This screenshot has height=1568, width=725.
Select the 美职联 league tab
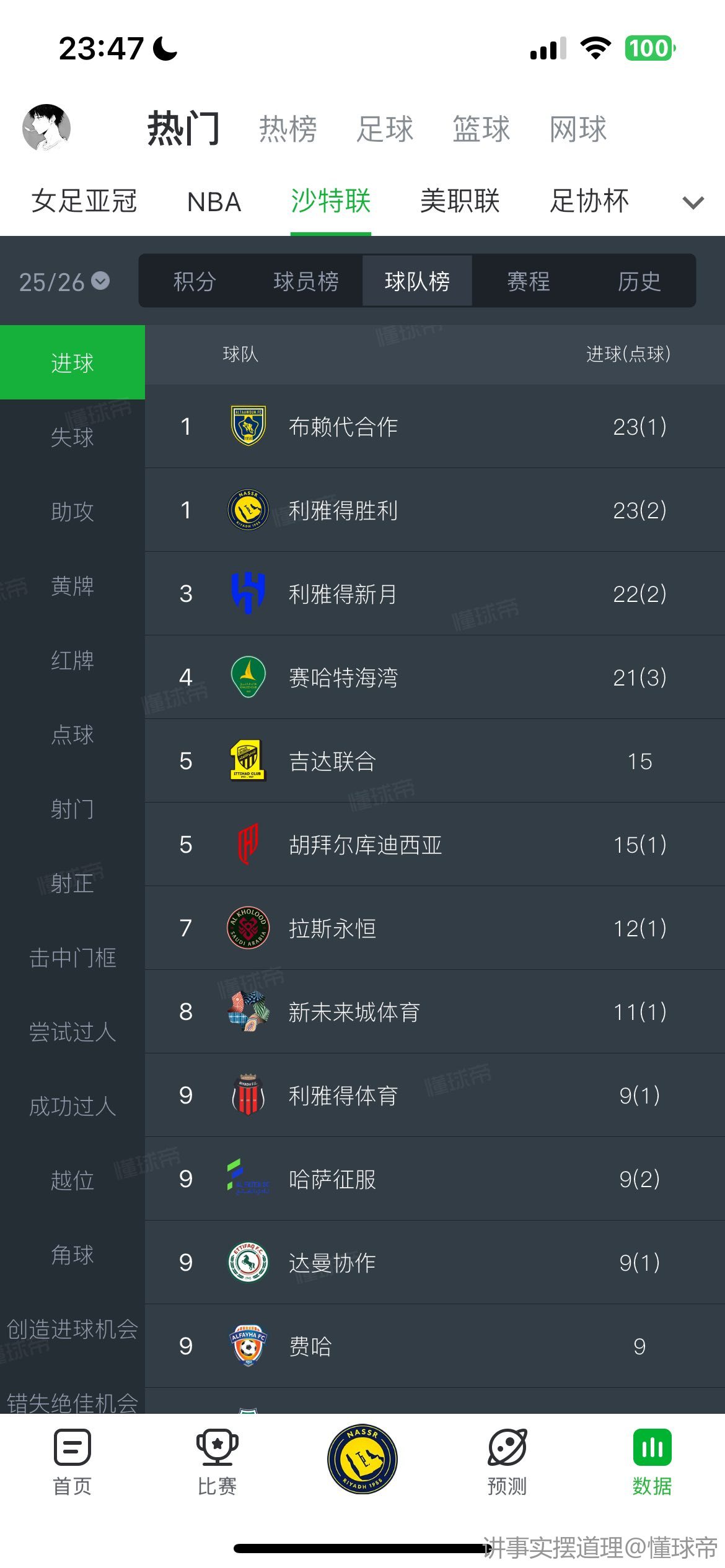tap(460, 201)
